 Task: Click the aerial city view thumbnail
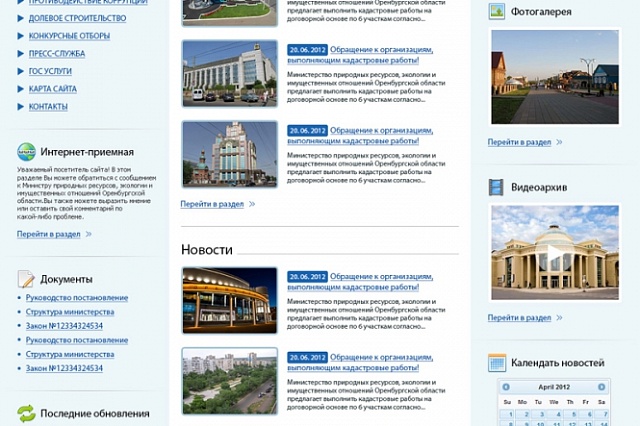point(230,381)
